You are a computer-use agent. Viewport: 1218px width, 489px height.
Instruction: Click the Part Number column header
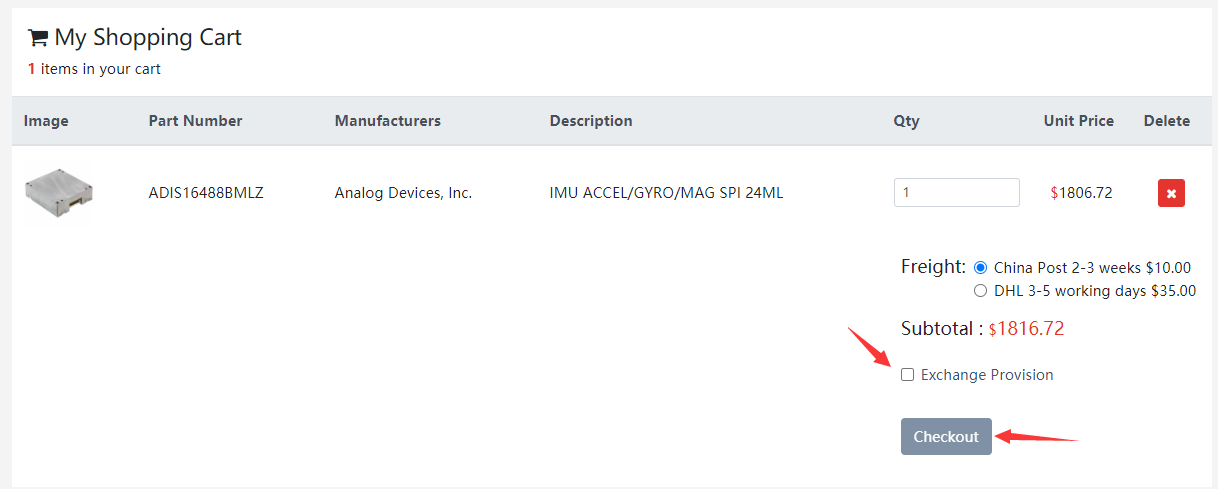[x=195, y=121]
